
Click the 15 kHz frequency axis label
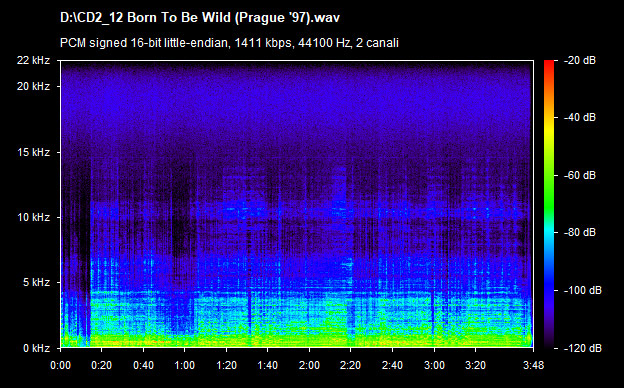pos(33,152)
